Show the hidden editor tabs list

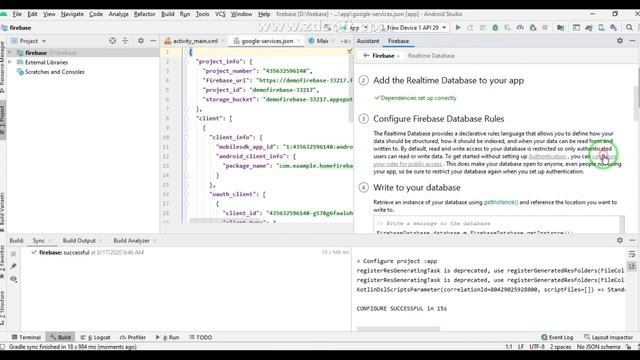point(346,41)
